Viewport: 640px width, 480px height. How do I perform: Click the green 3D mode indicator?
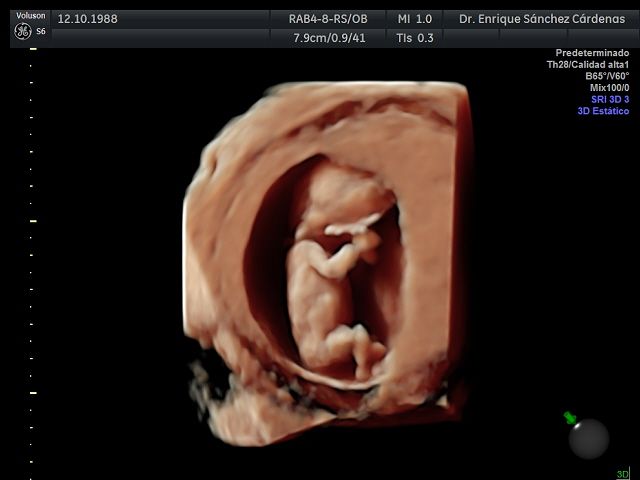tap(623, 473)
